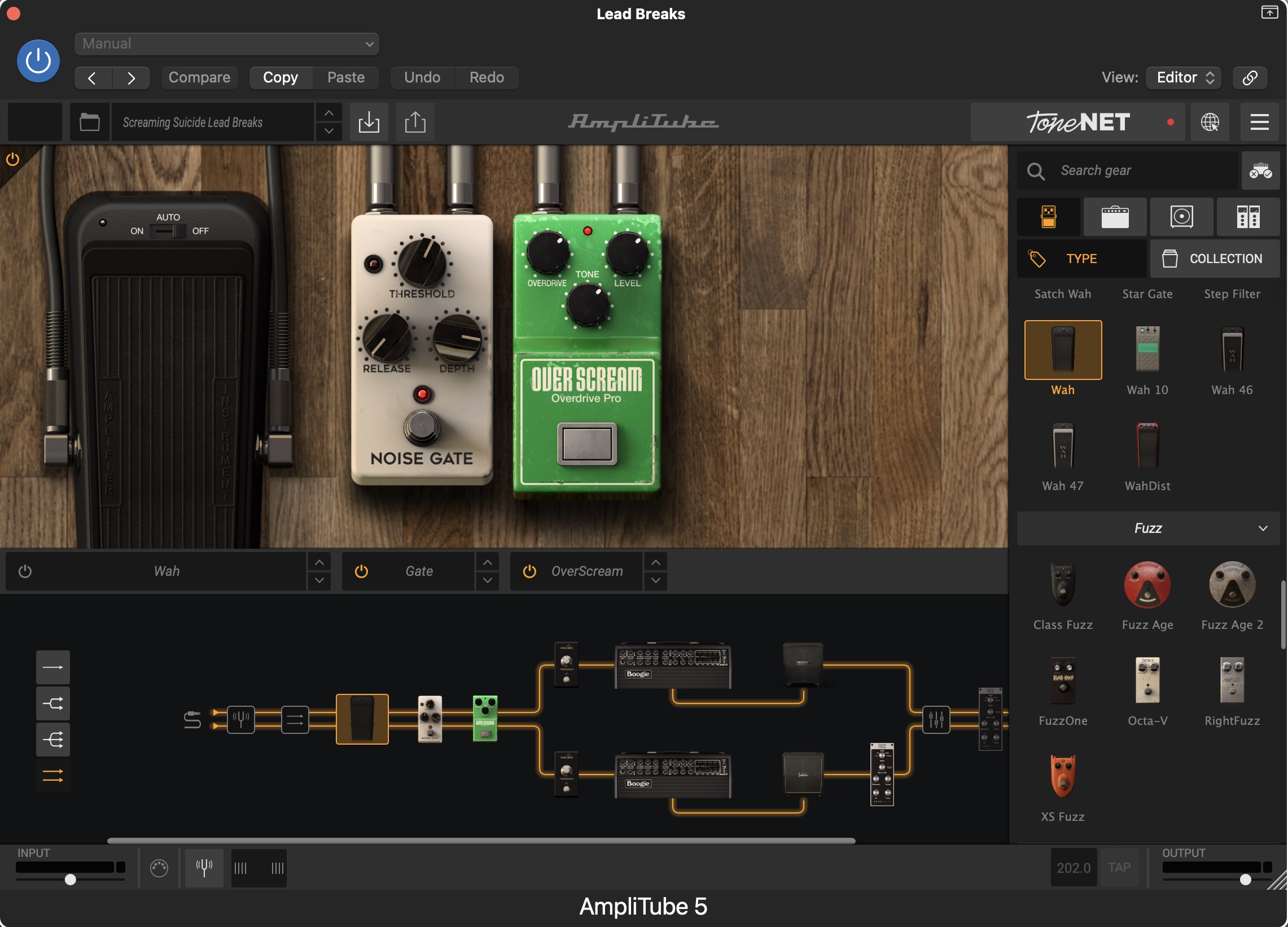Screen dimensions: 1288x927
Task: Switch to TYPE filter tab
Action: coord(1081,259)
